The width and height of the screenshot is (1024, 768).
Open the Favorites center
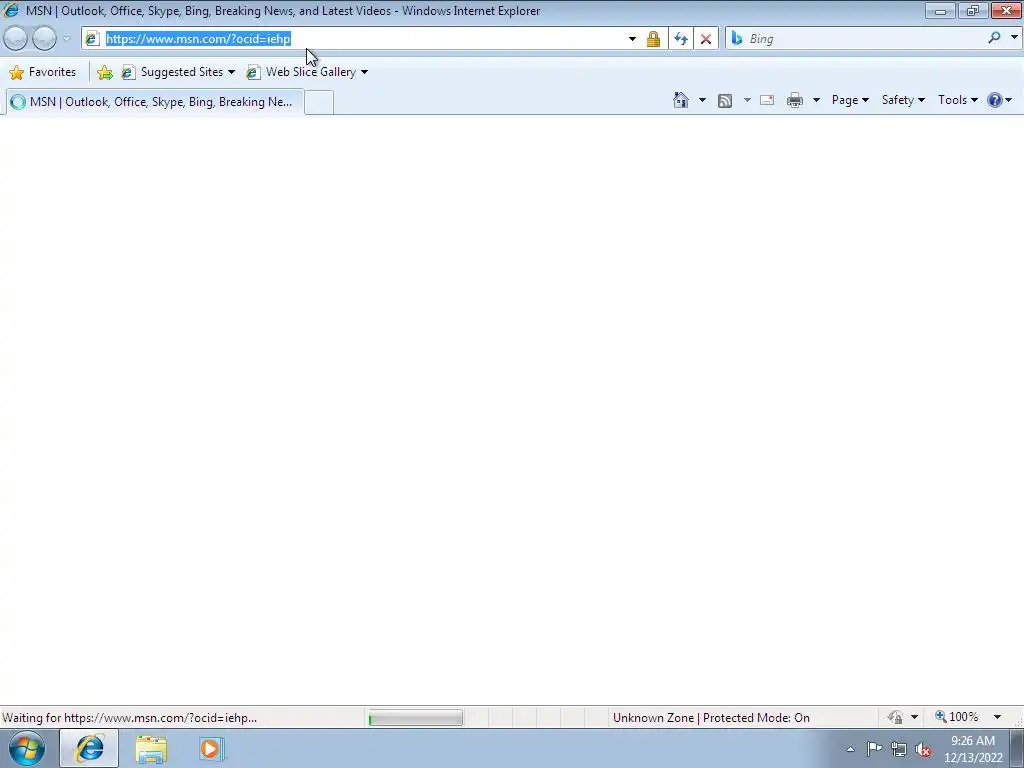click(x=43, y=72)
